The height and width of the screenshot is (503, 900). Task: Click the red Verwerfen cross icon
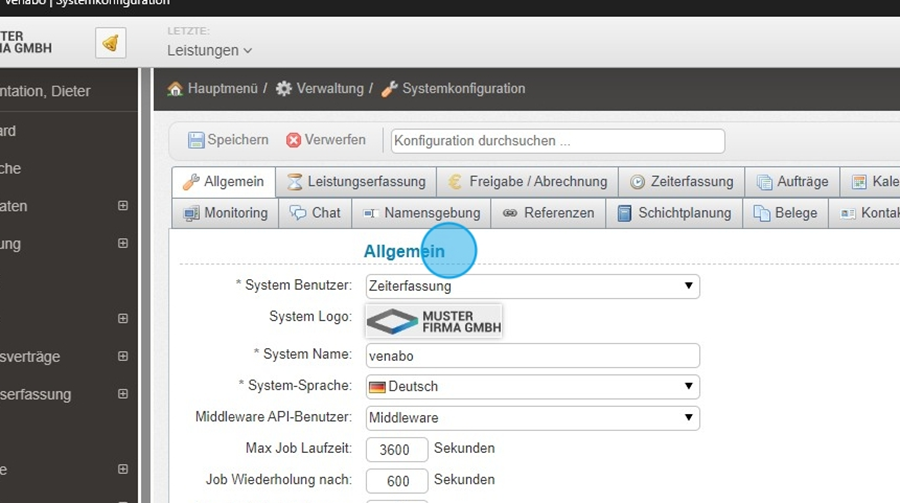(x=293, y=141)
